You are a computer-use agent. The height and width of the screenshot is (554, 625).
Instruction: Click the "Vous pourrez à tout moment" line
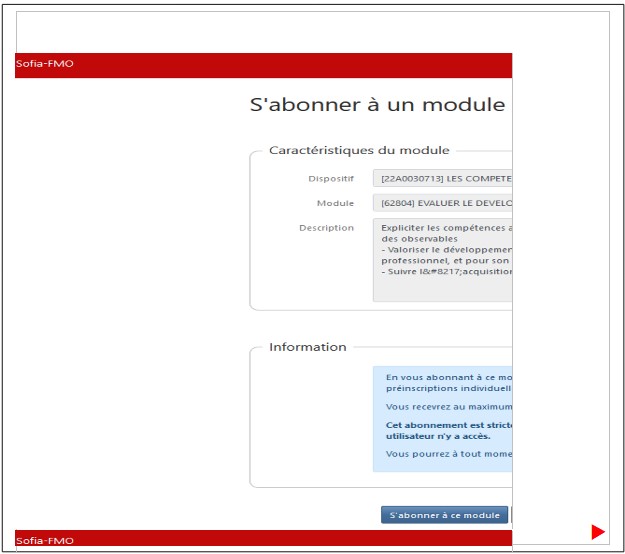tap(448, 454)
